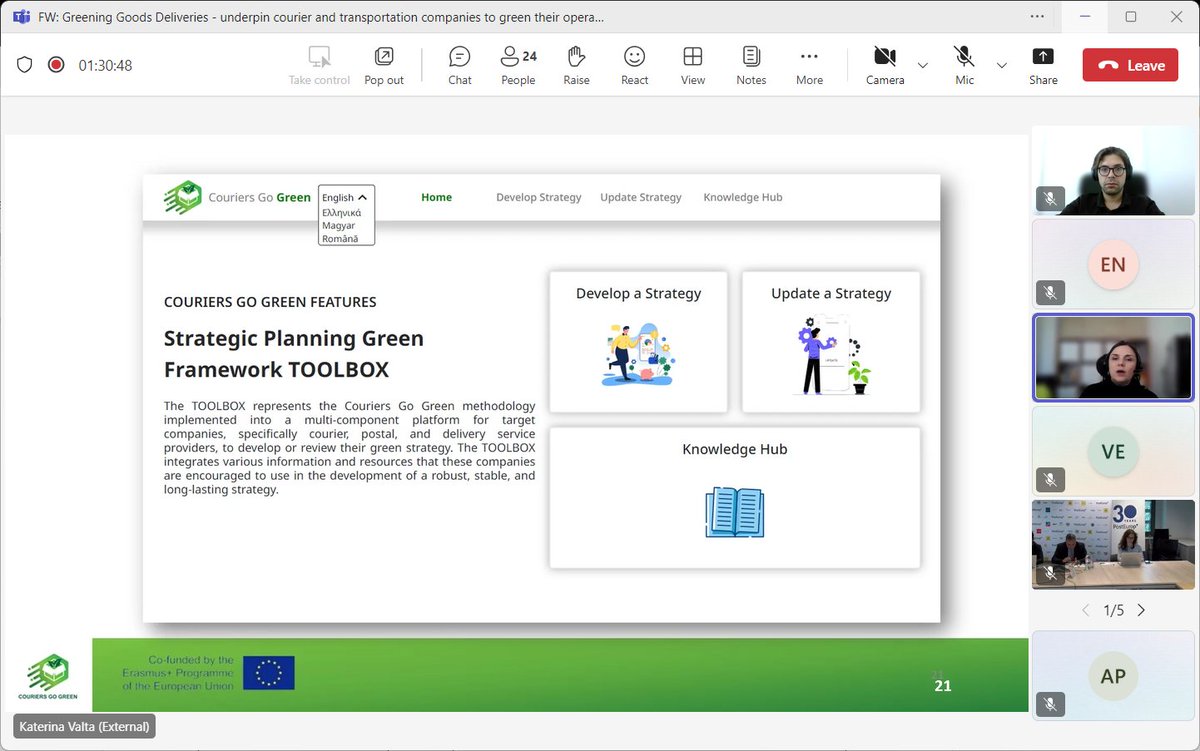Click Develop a Strategy illustration
Screen dimensions: 1200x751
coord(638,355)
